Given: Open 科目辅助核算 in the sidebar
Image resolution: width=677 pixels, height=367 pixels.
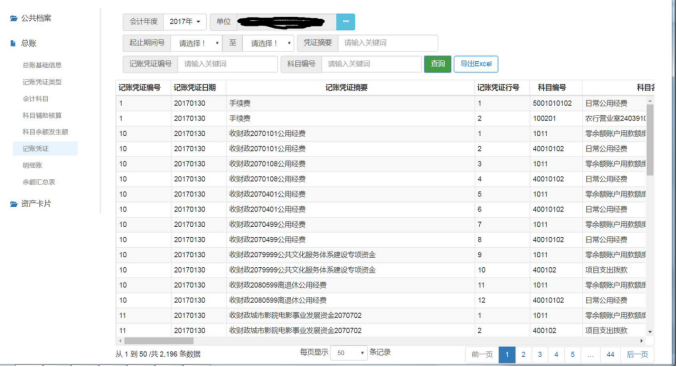Looking at the screenshot, I should (x=42, y=115).
